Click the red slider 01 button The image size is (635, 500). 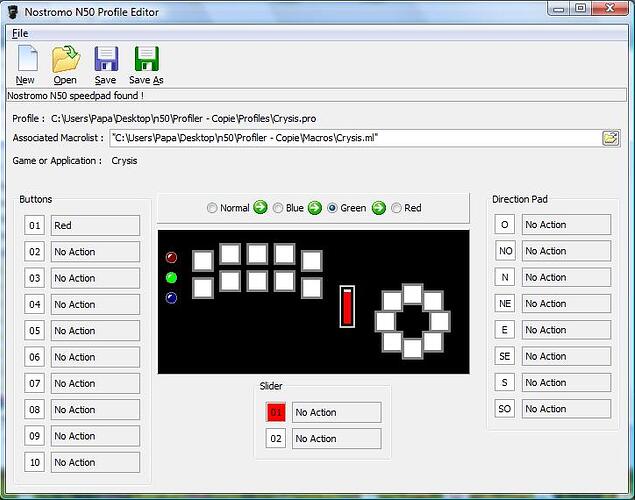pos(277,412)
